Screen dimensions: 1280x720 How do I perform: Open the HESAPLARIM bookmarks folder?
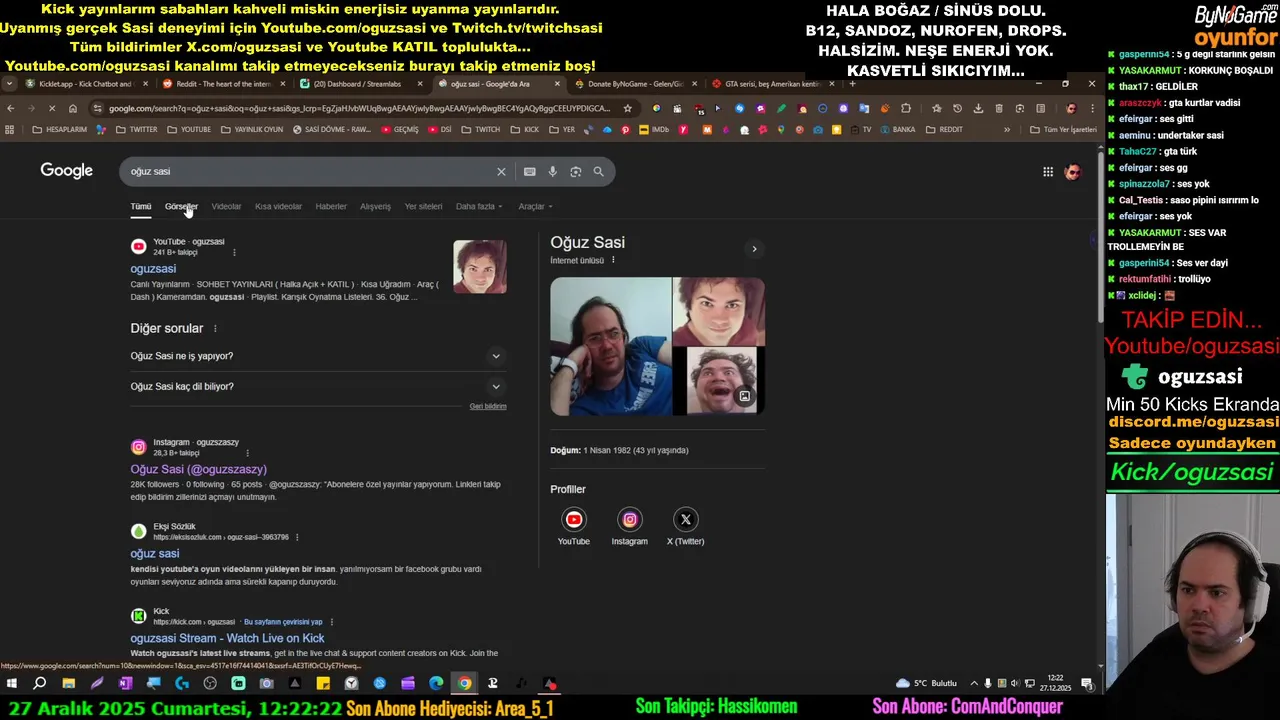tap(60, 130)
